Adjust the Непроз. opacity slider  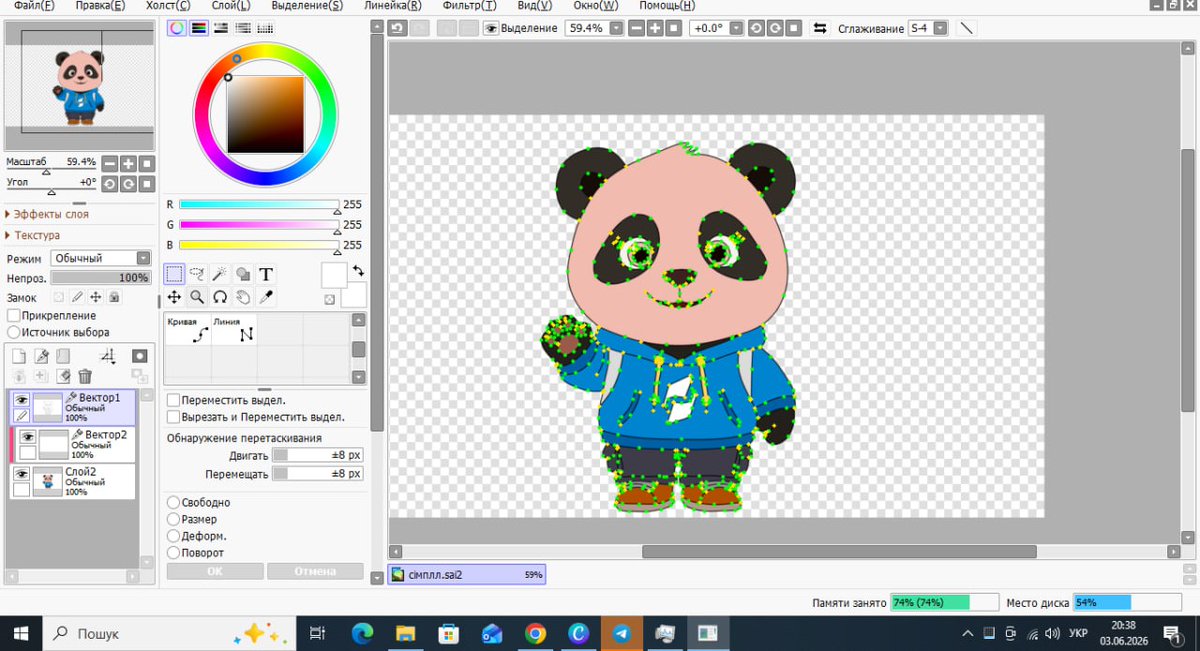[100, 278]
